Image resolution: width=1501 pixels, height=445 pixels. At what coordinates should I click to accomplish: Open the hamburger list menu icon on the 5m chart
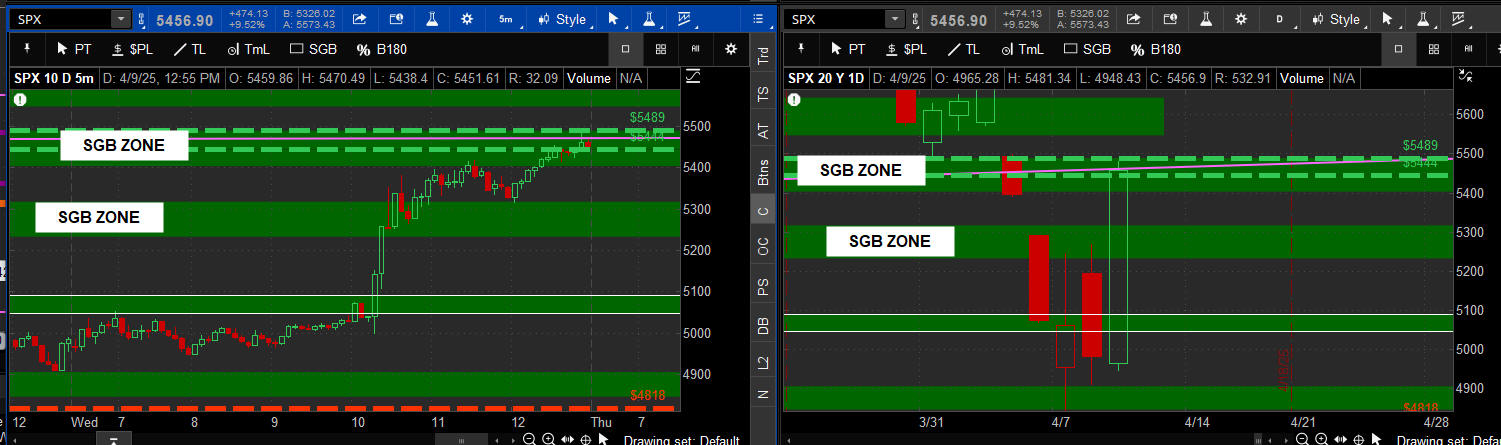(x=757, y=19)
